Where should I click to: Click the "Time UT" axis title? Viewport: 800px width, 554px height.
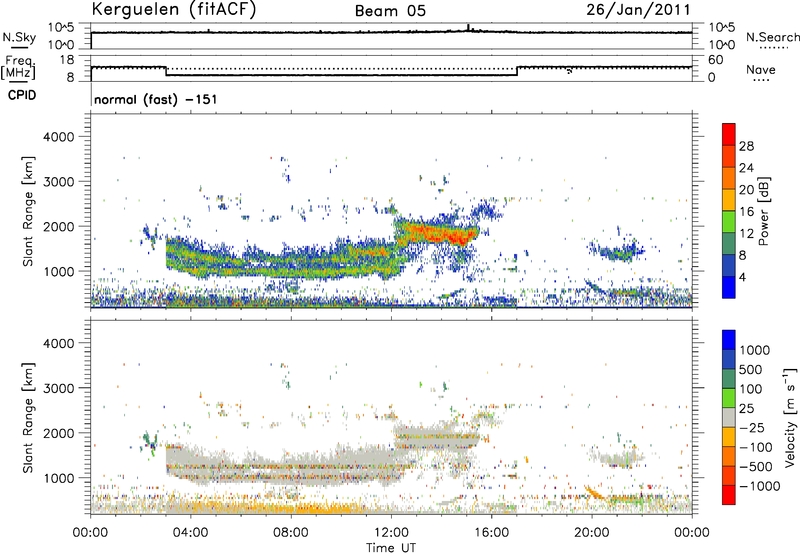coord(391,548)
